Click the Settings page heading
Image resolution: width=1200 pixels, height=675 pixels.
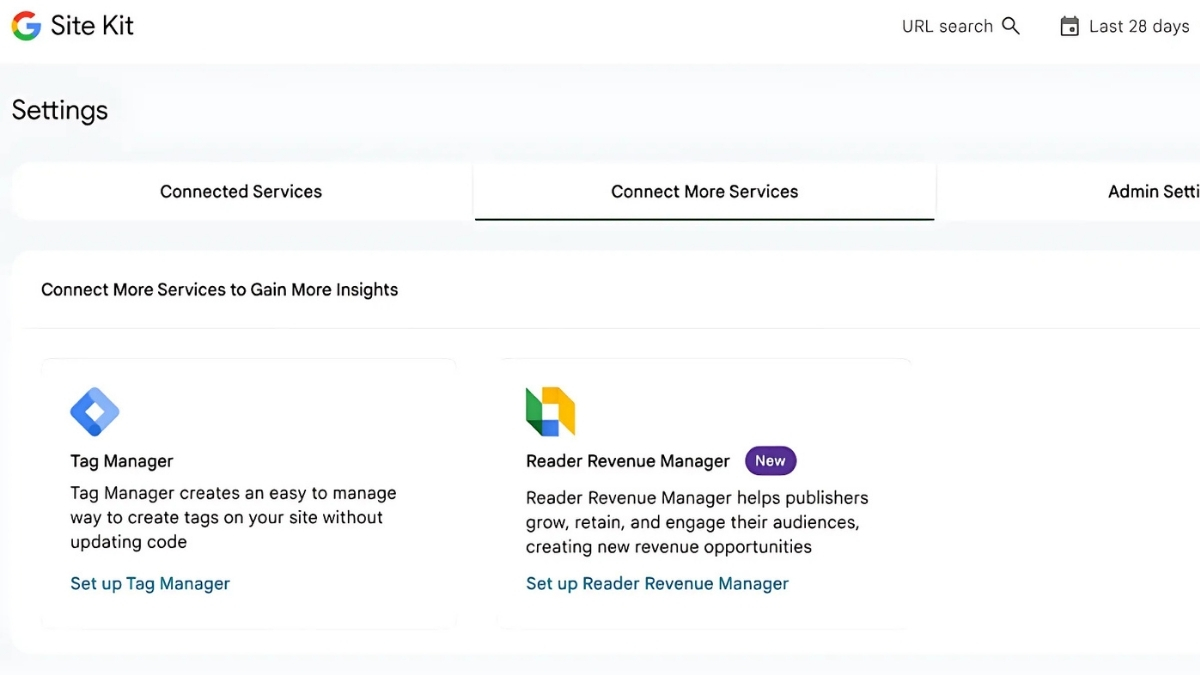point(60,110)
